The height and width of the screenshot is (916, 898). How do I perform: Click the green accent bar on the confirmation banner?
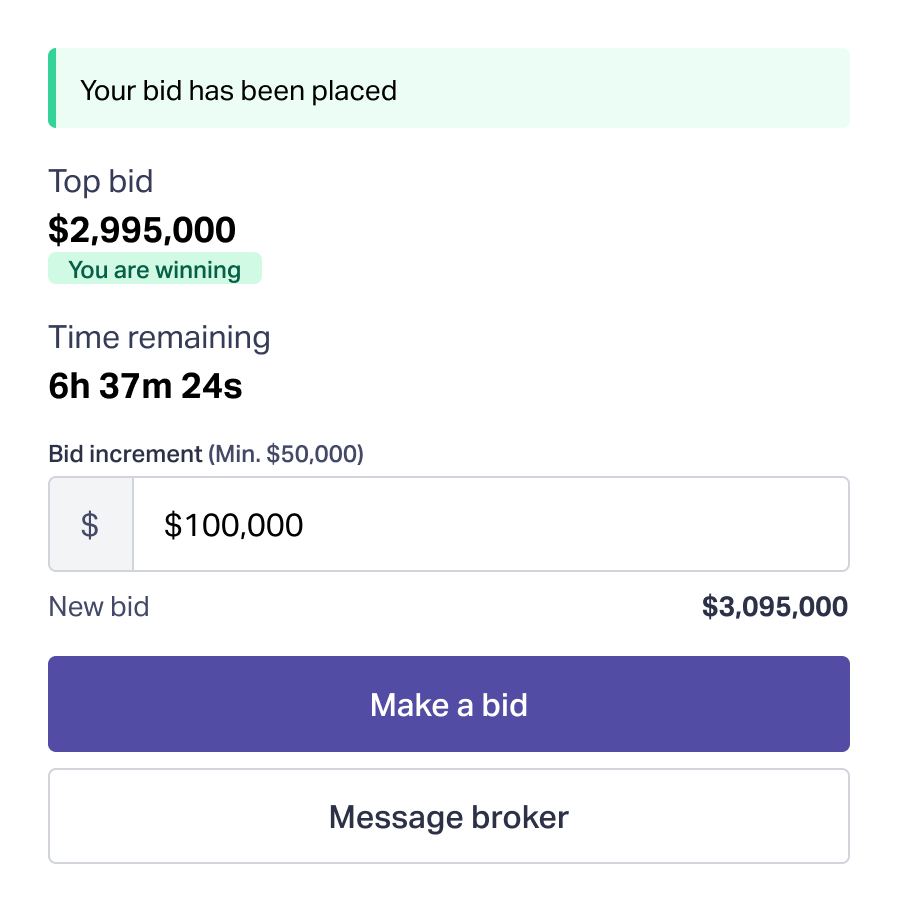pos(52,88)
